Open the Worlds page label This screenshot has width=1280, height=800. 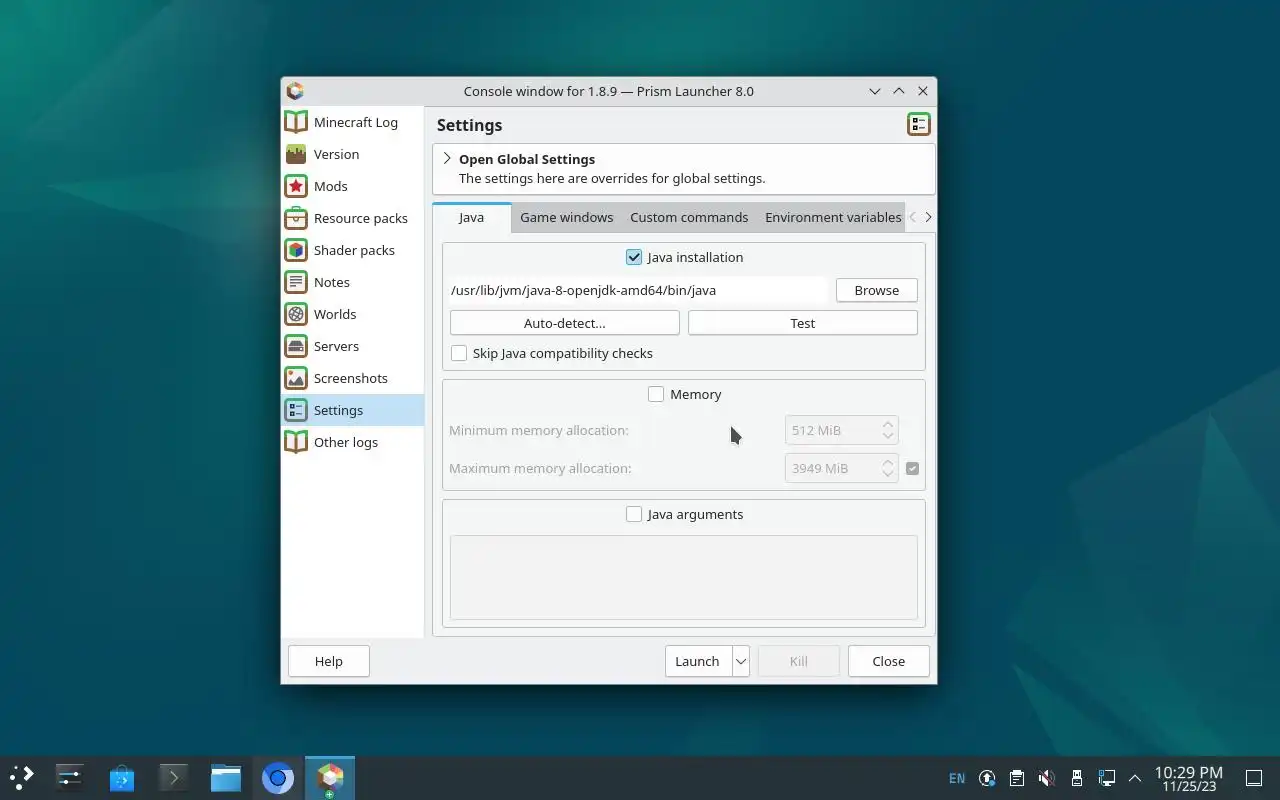[x=335, y=314]
